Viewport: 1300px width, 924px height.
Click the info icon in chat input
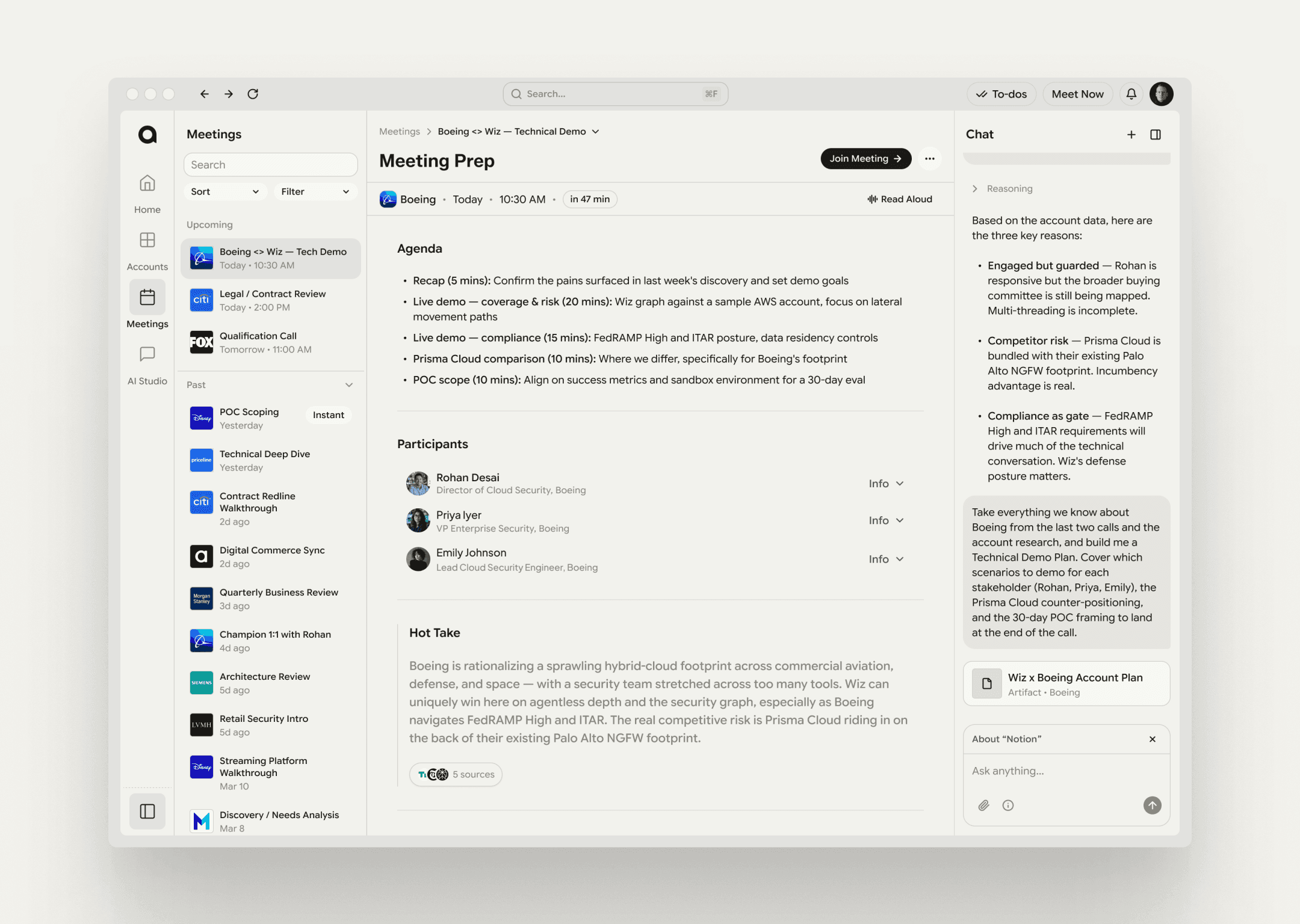pos(1008,805)
